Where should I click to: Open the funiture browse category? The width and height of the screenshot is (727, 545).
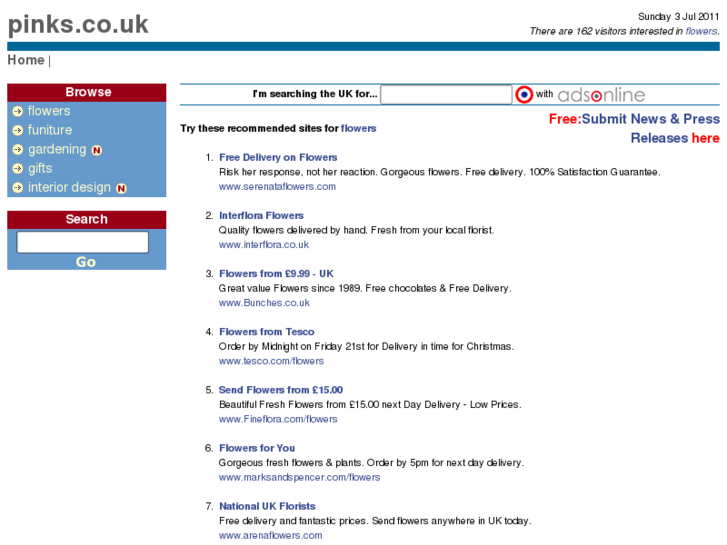pos(50,130)
